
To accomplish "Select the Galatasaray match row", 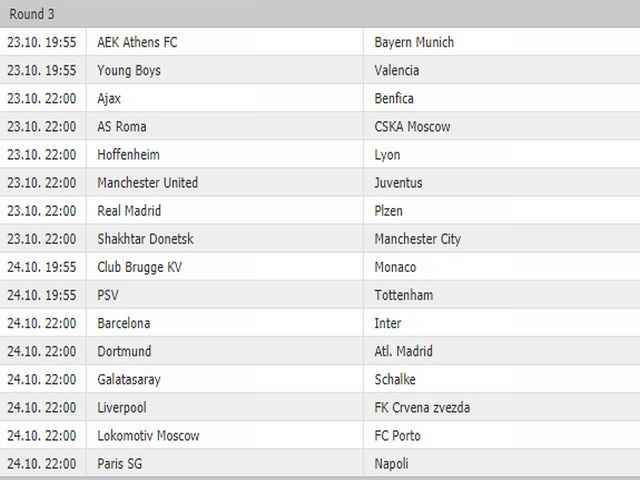I will pos(320,379).
